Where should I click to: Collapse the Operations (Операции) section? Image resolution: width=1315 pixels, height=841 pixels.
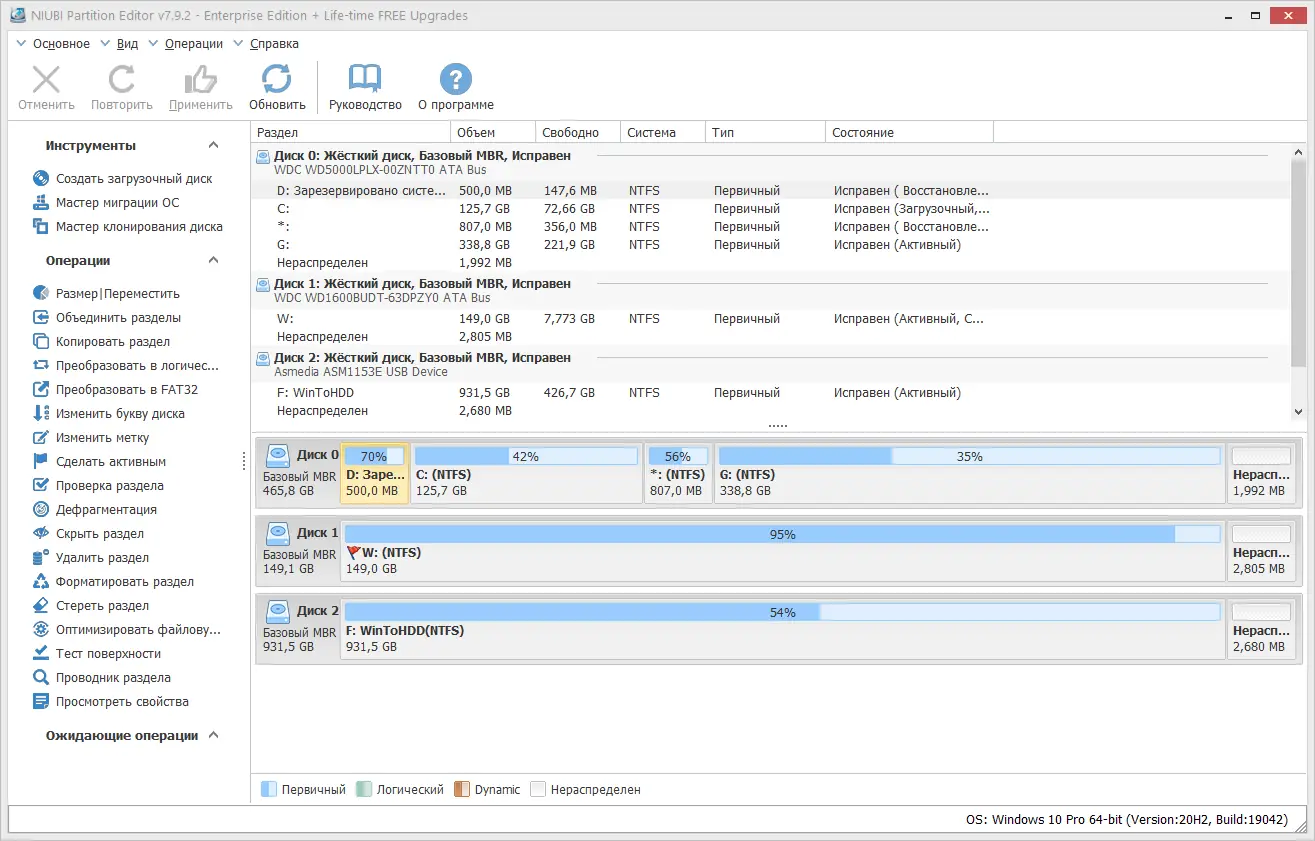click(x=212, y=259)
